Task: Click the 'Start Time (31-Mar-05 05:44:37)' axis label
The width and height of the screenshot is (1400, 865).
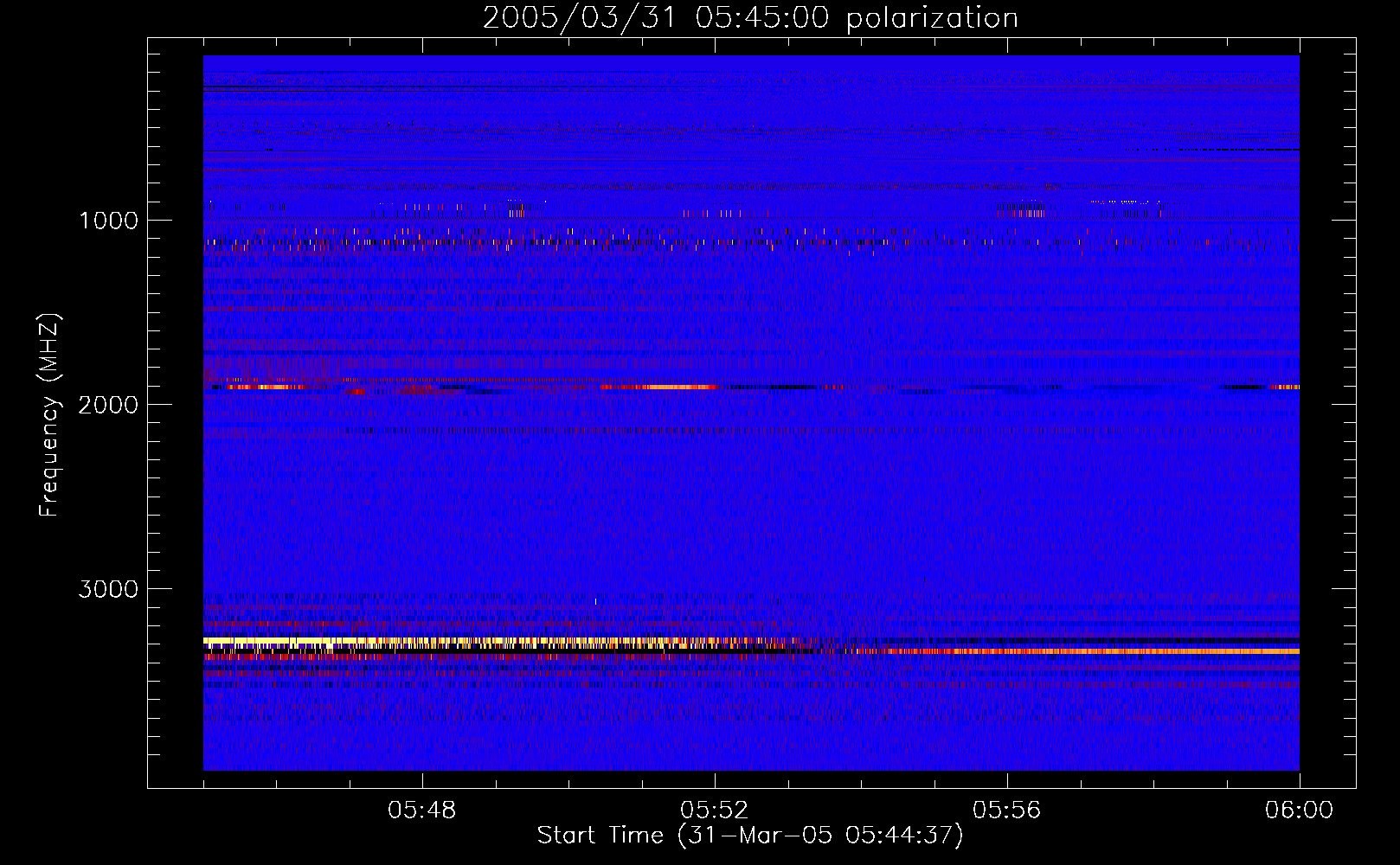Action: pos(750,836)
